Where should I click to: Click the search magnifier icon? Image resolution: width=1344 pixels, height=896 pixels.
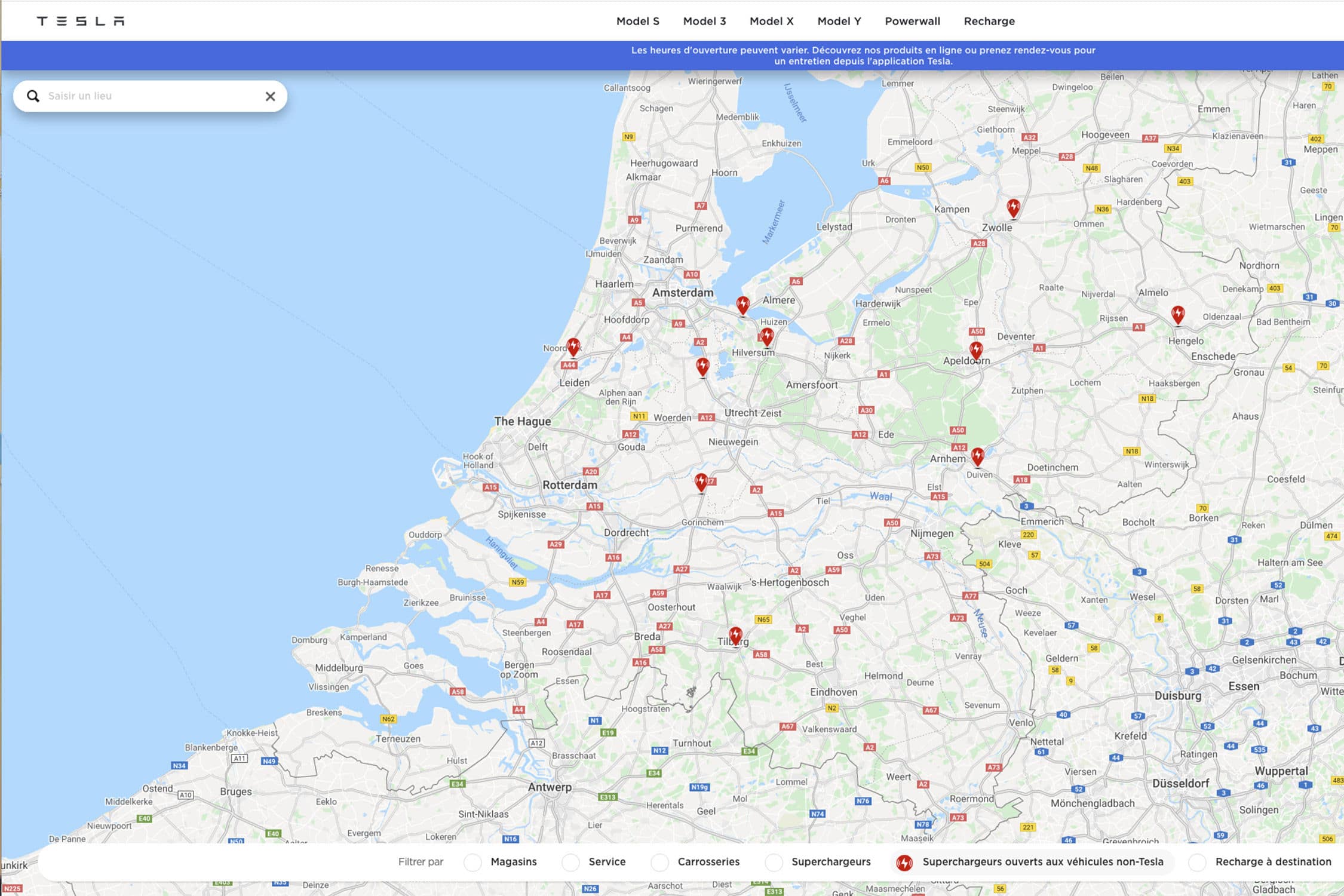click(x=33, y=96)
